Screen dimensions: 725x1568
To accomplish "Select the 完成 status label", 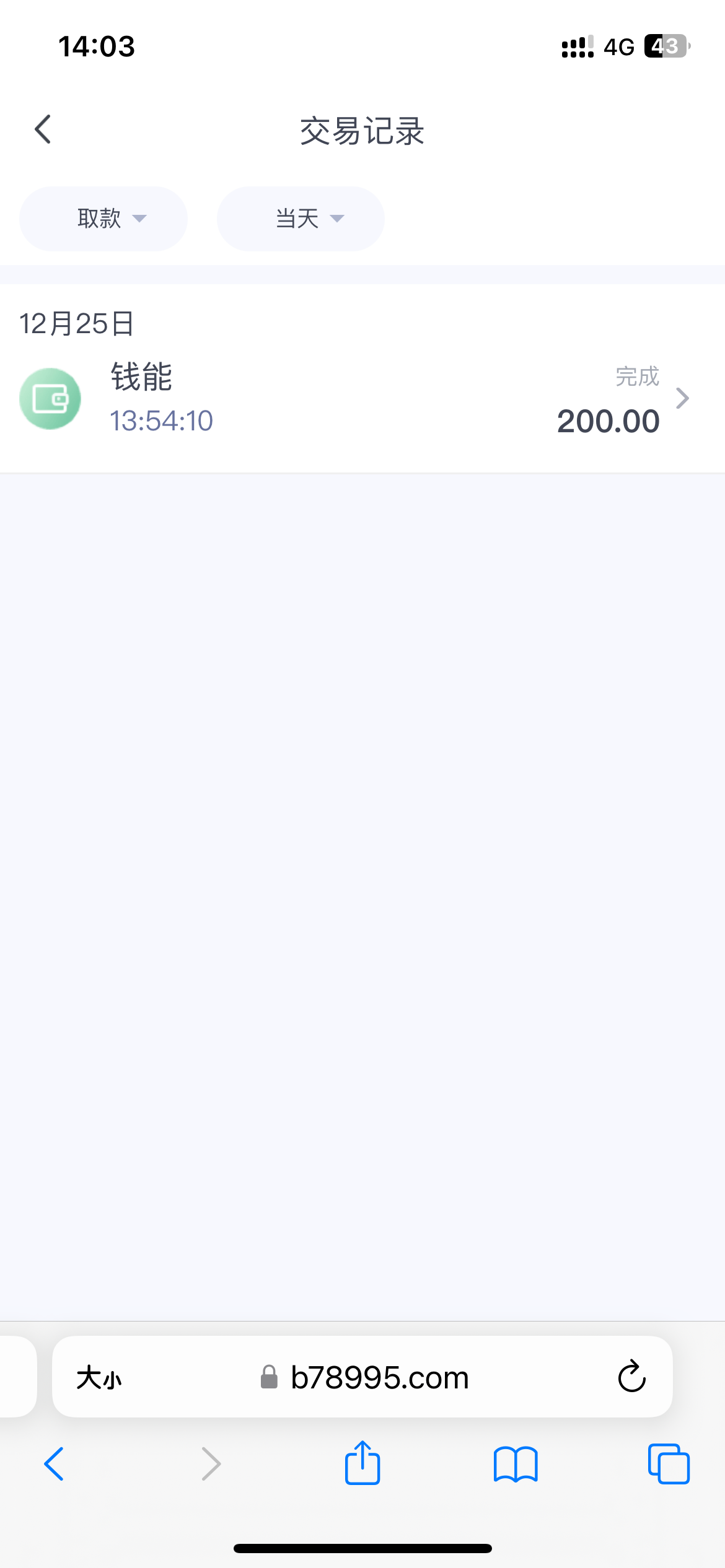I will [637, 377].
